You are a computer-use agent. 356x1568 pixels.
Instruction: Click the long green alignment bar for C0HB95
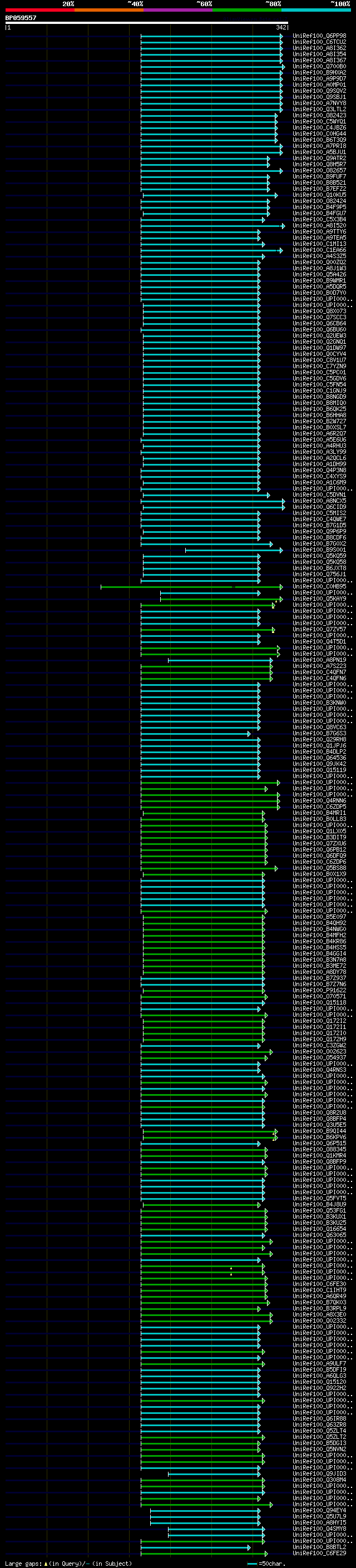192,587
